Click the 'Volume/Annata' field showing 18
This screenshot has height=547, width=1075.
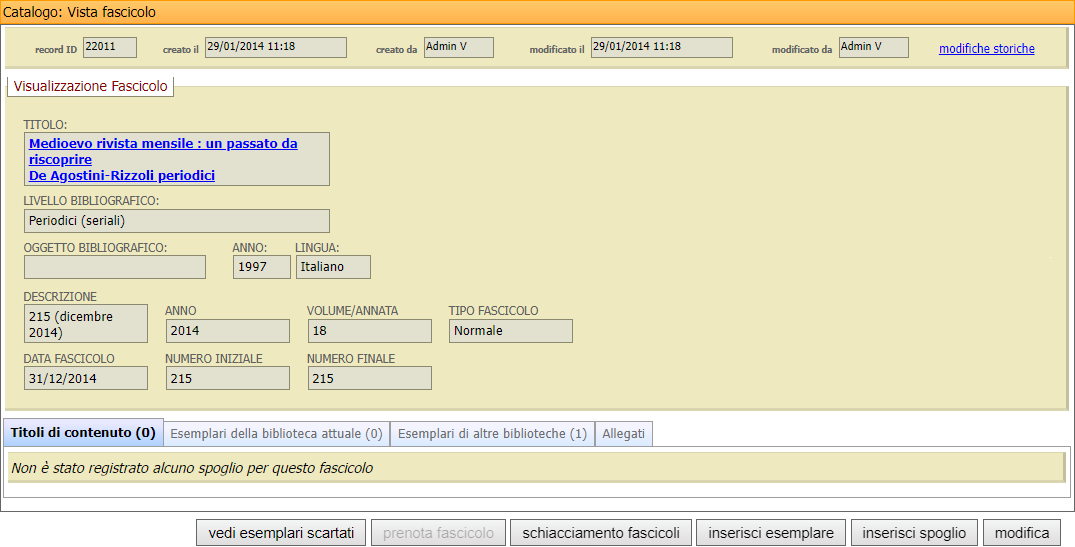coord(369,331)
